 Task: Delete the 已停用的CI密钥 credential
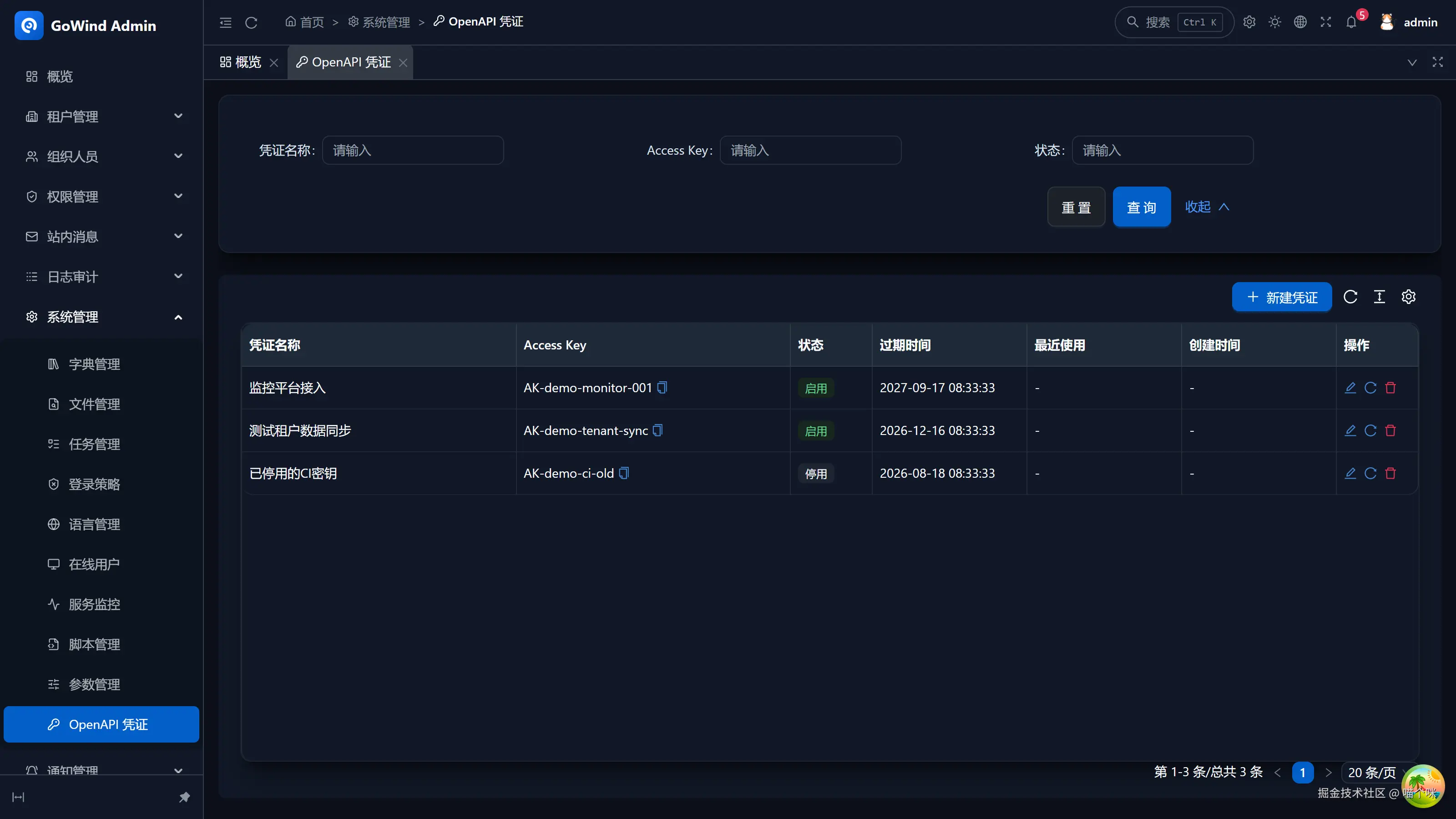pyautogui.click(x=1390, y=473)
